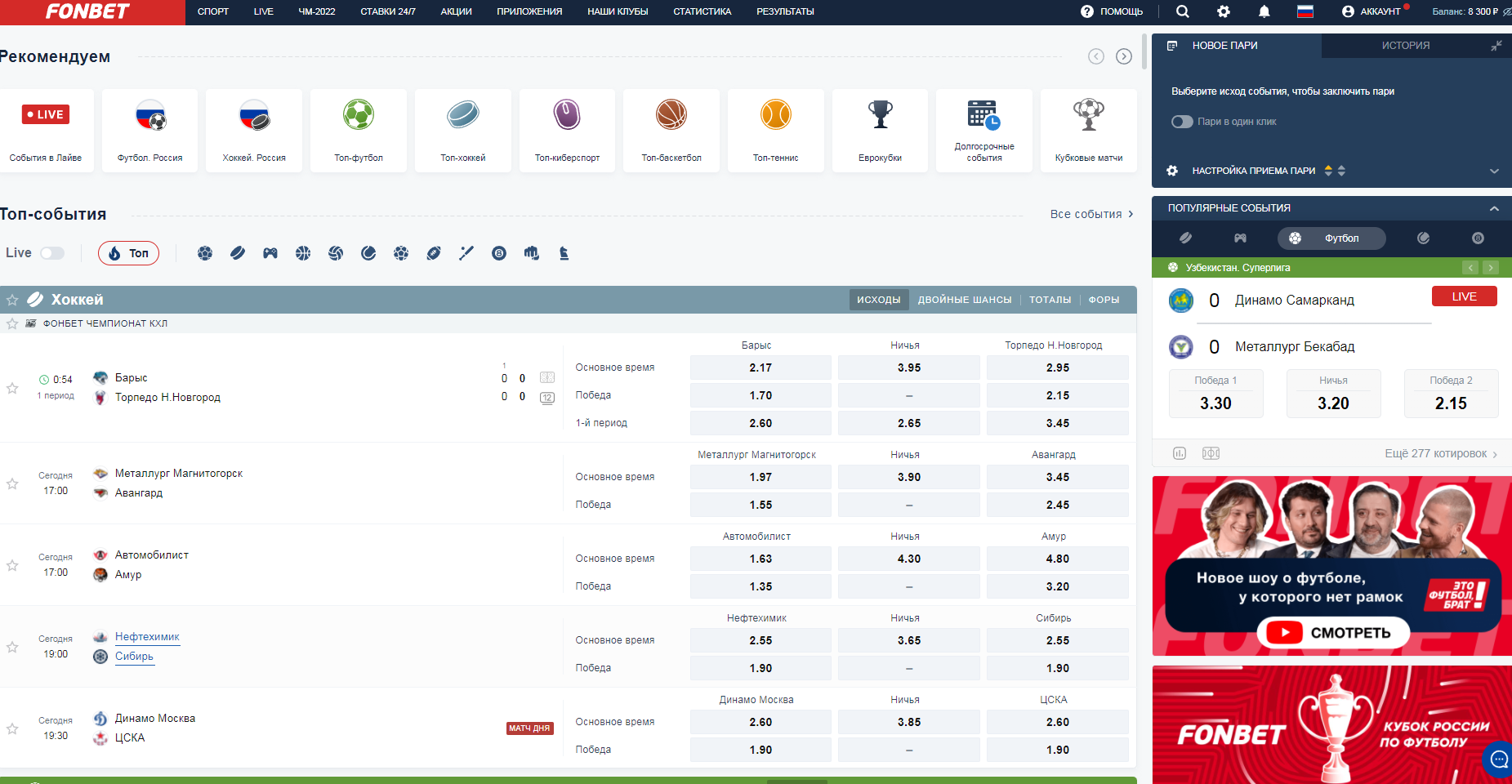Activate the 'Топ' filter pill
1512x784 pixels.
click(128, 253)
